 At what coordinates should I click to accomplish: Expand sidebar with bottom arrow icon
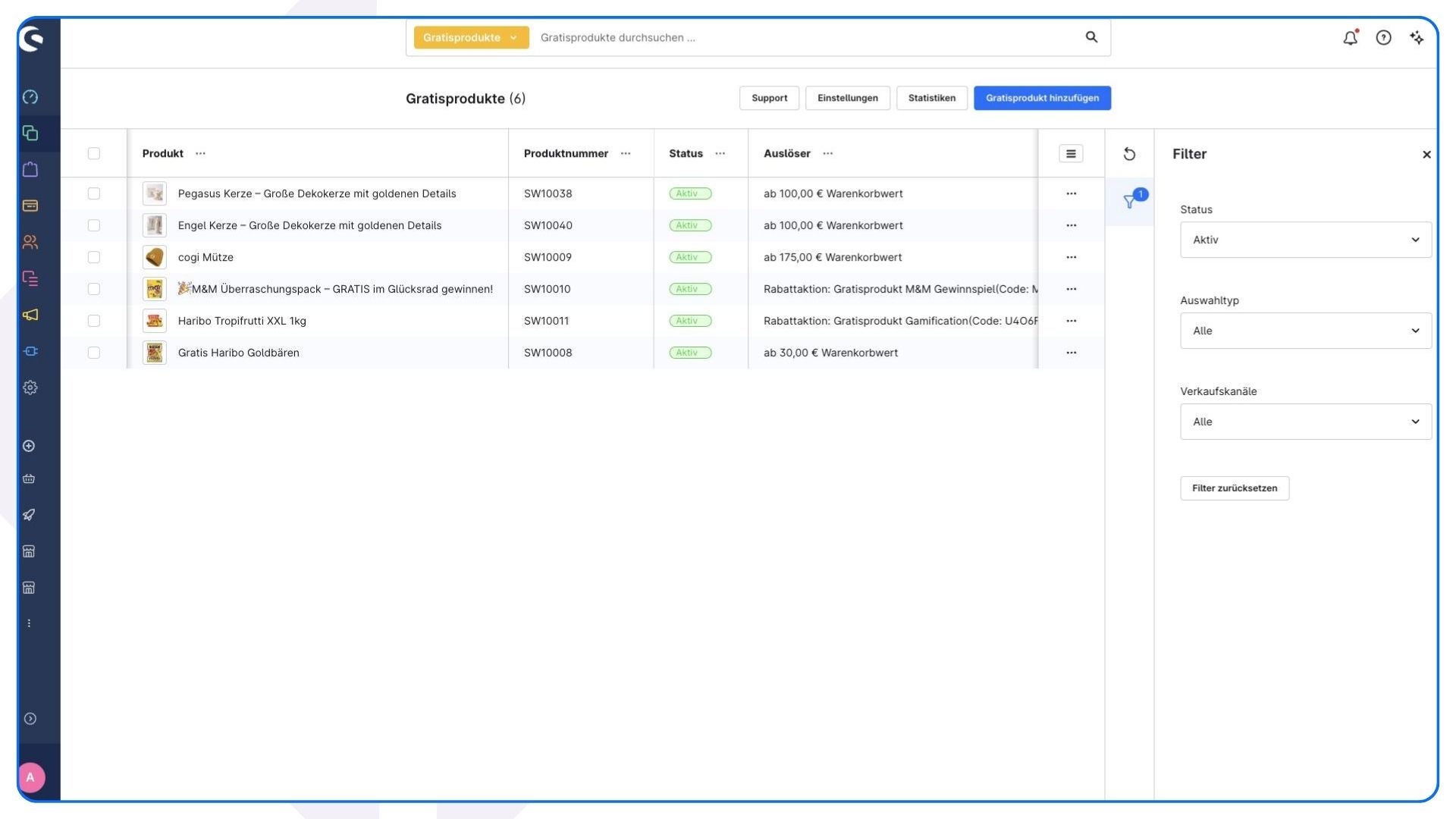[x=30, y=719]
